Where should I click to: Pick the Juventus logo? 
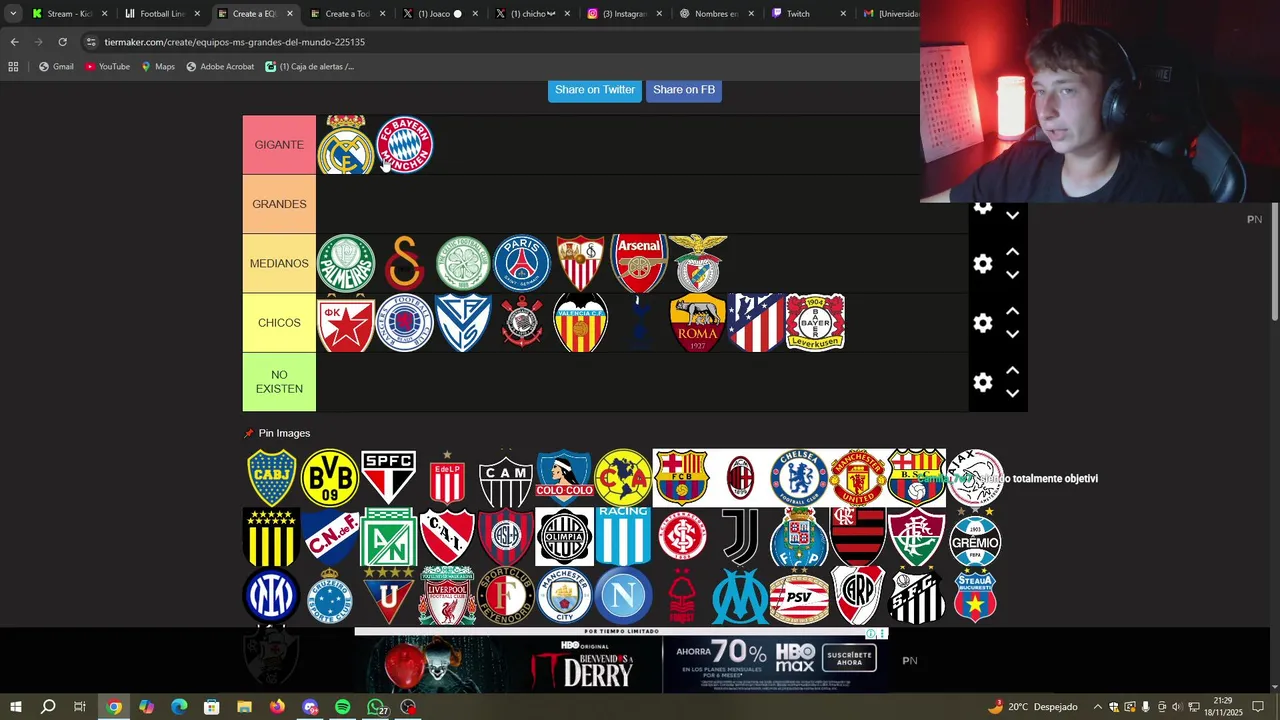click(741, 537)
